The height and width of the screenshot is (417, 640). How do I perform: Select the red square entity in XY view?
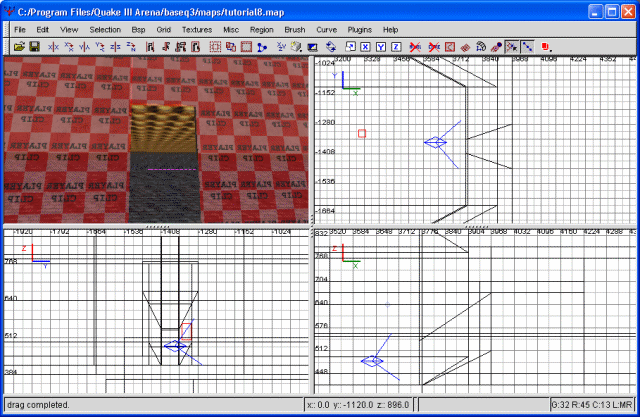coord(362,133)
